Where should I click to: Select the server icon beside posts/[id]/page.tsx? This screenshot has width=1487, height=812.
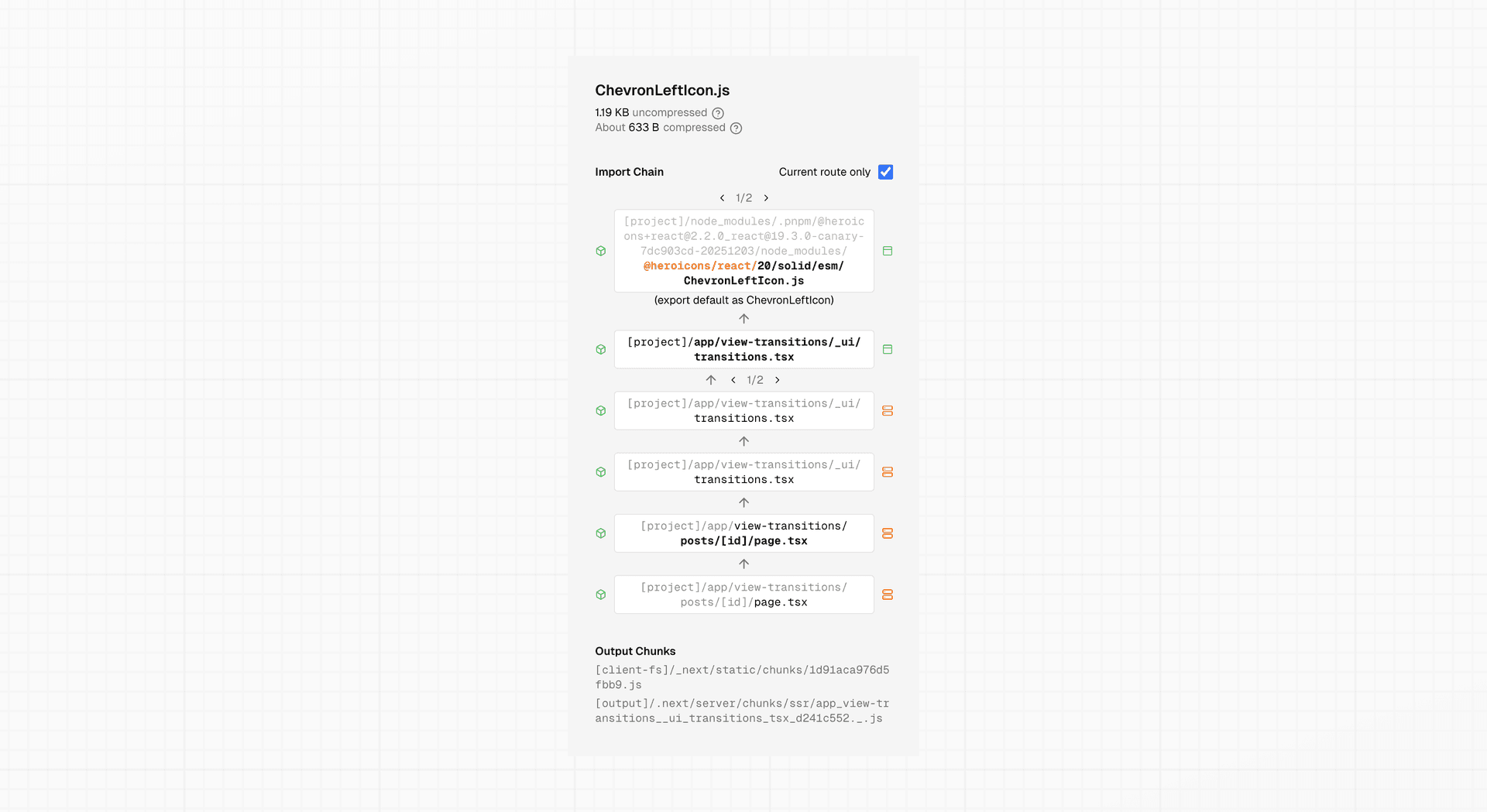[888, 533]
